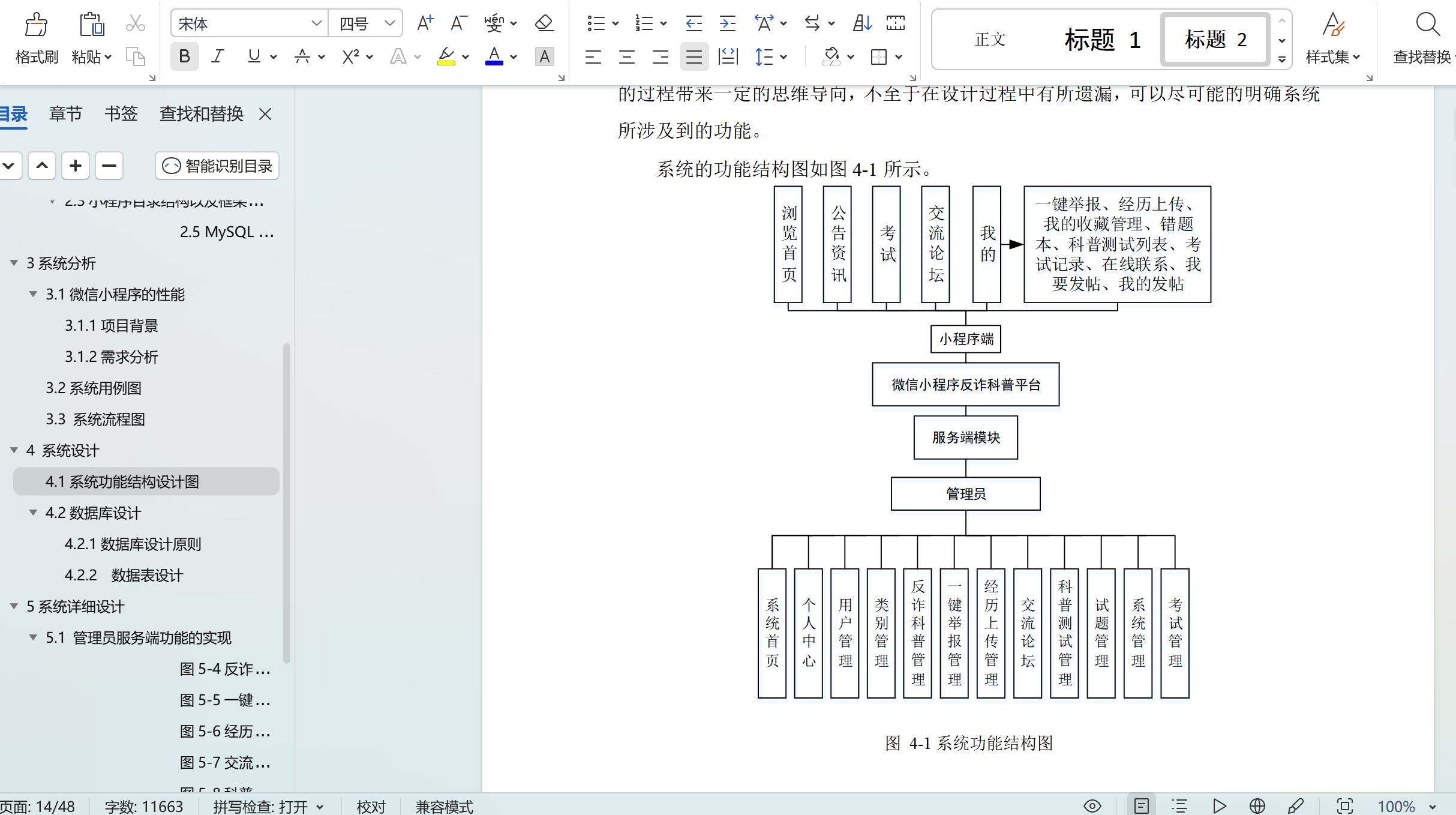1456x815 pixels.
Task: Click the scissors cut icon
Action: coord(135,23)
